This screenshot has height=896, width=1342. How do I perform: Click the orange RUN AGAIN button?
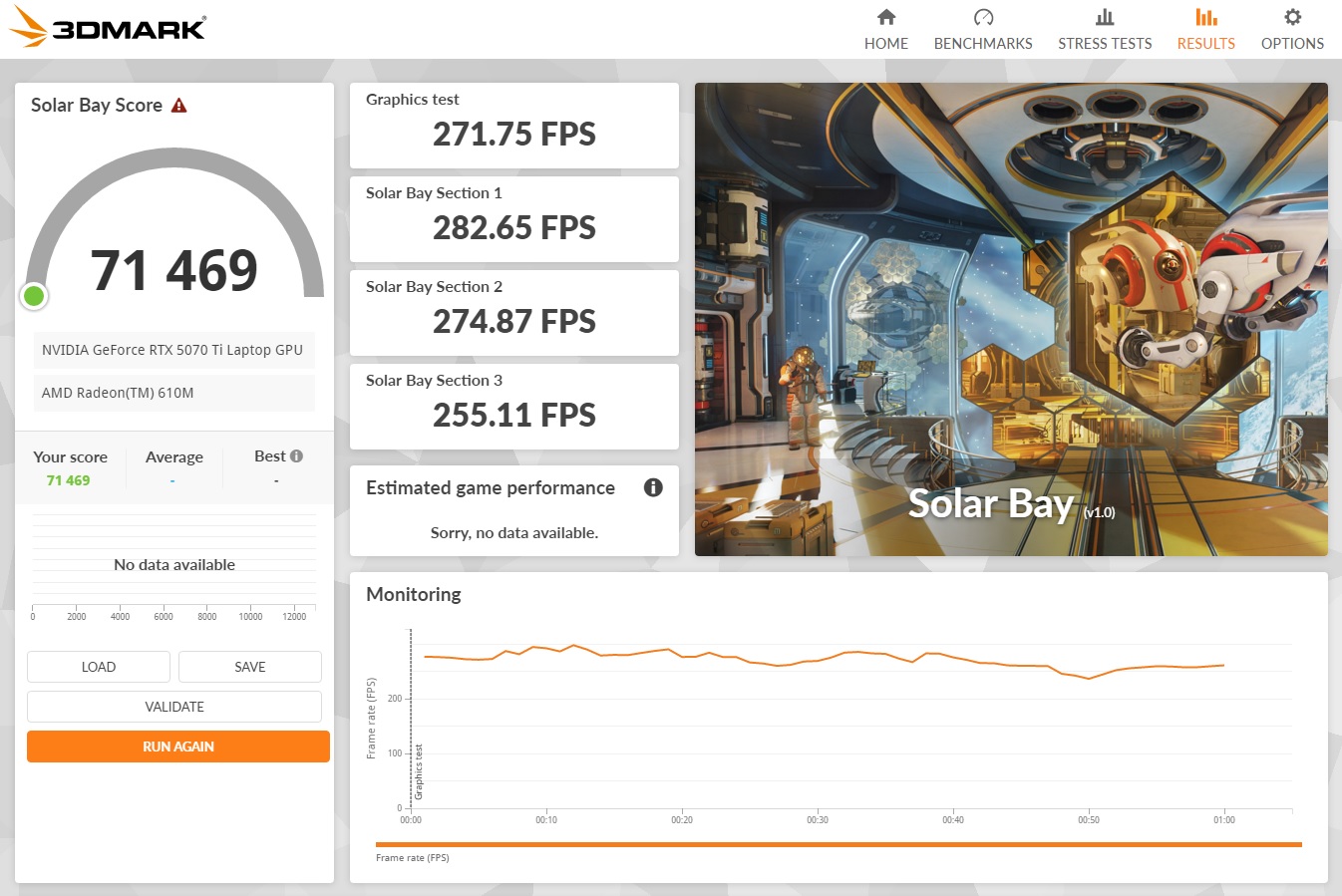pos(178,747)
